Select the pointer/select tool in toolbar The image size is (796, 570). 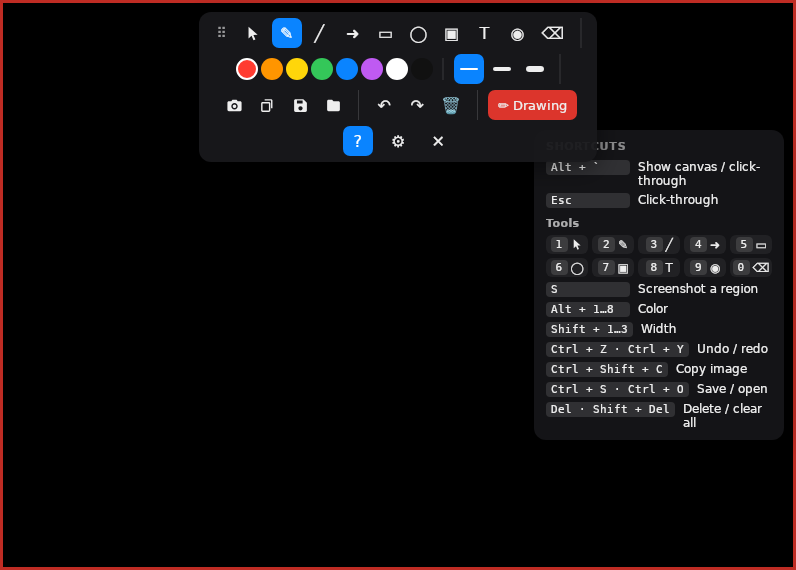pos(253,33)
